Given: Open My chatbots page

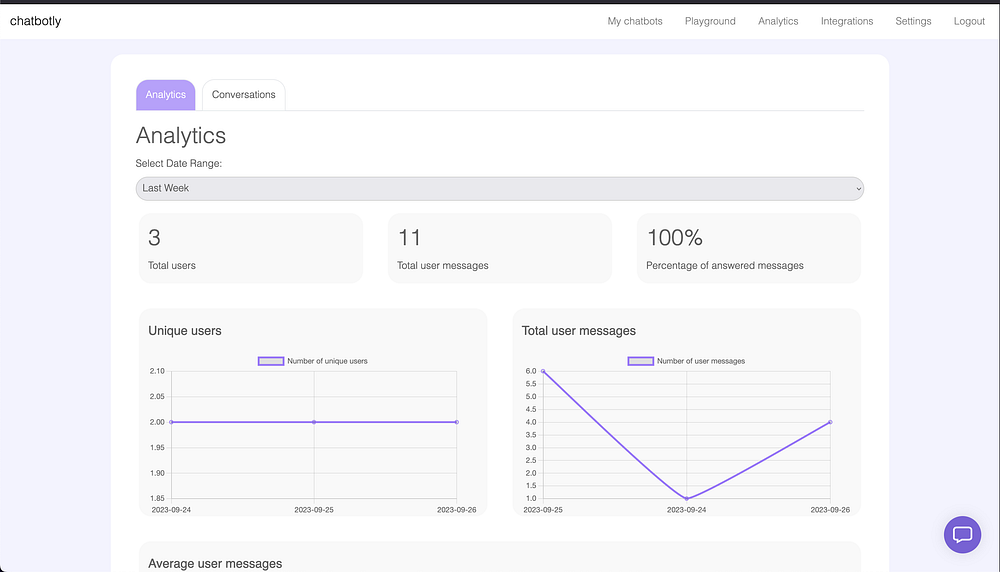Looking at the screenshot, I should tap(635, 21).
